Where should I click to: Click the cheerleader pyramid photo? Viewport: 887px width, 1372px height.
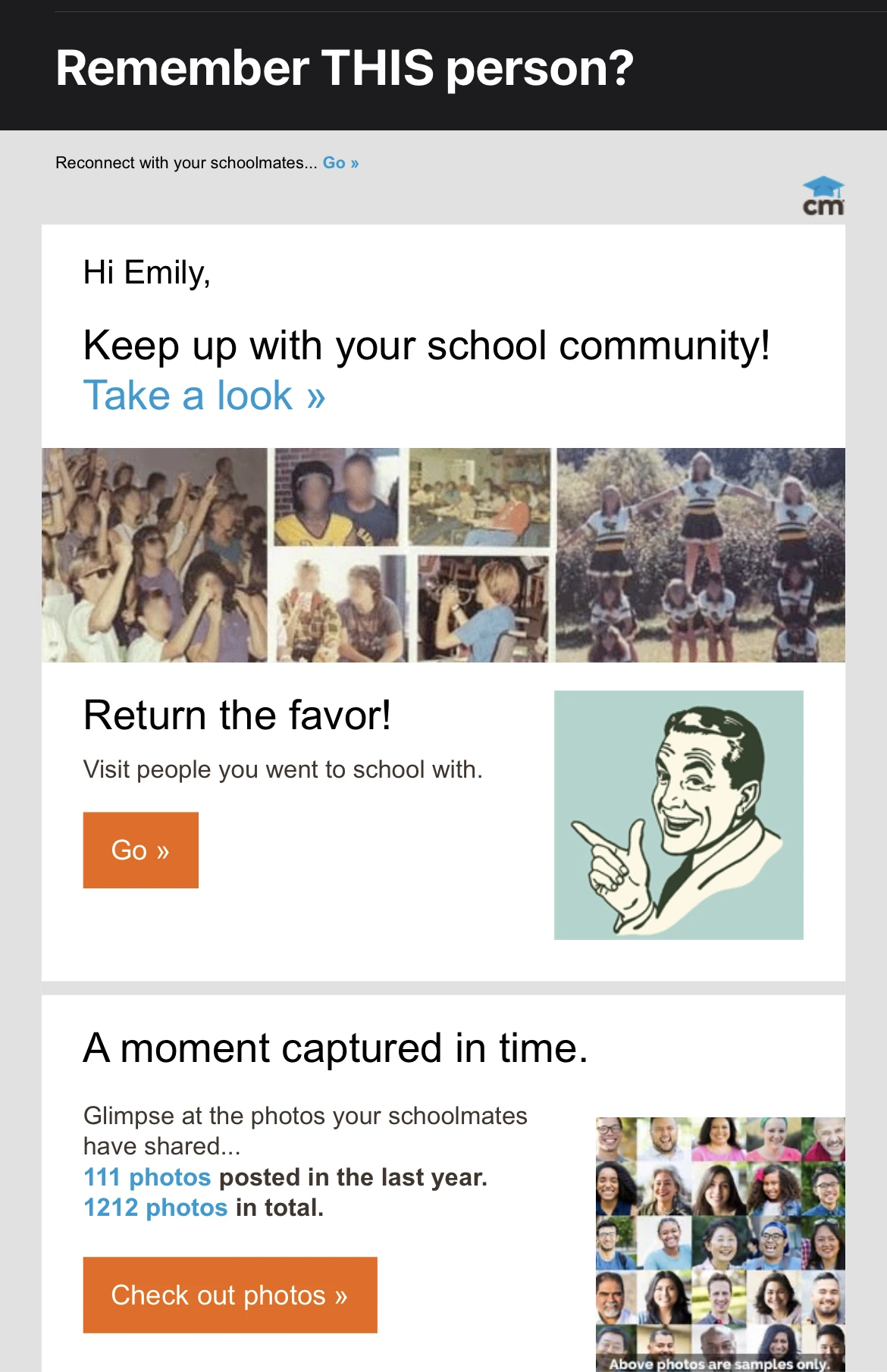coord(701,555)
